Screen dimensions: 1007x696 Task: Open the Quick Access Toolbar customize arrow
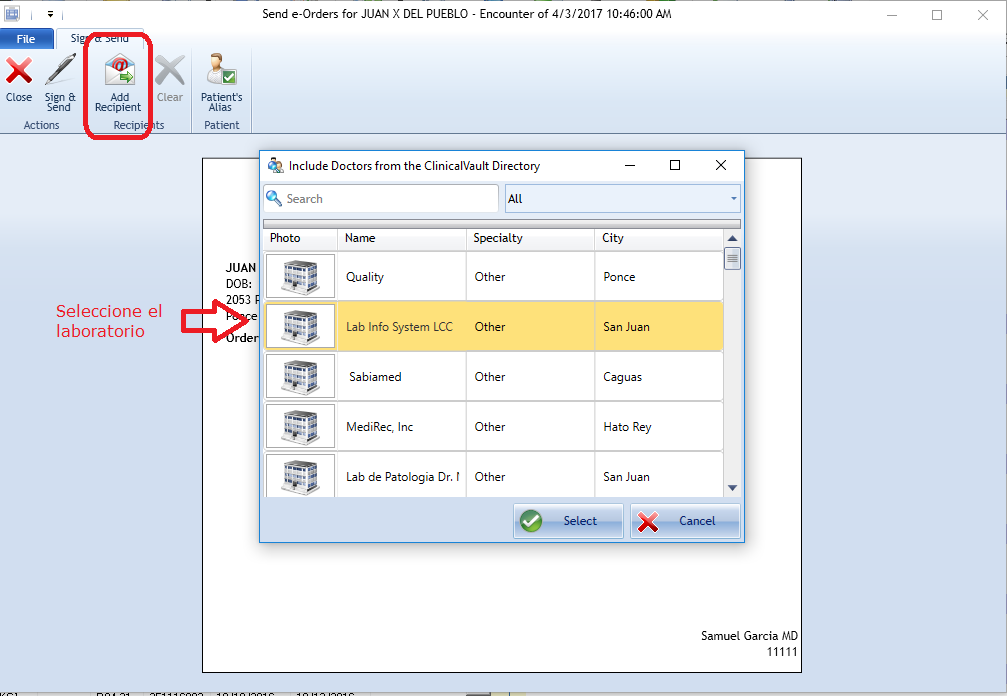[x=50, y=15]
